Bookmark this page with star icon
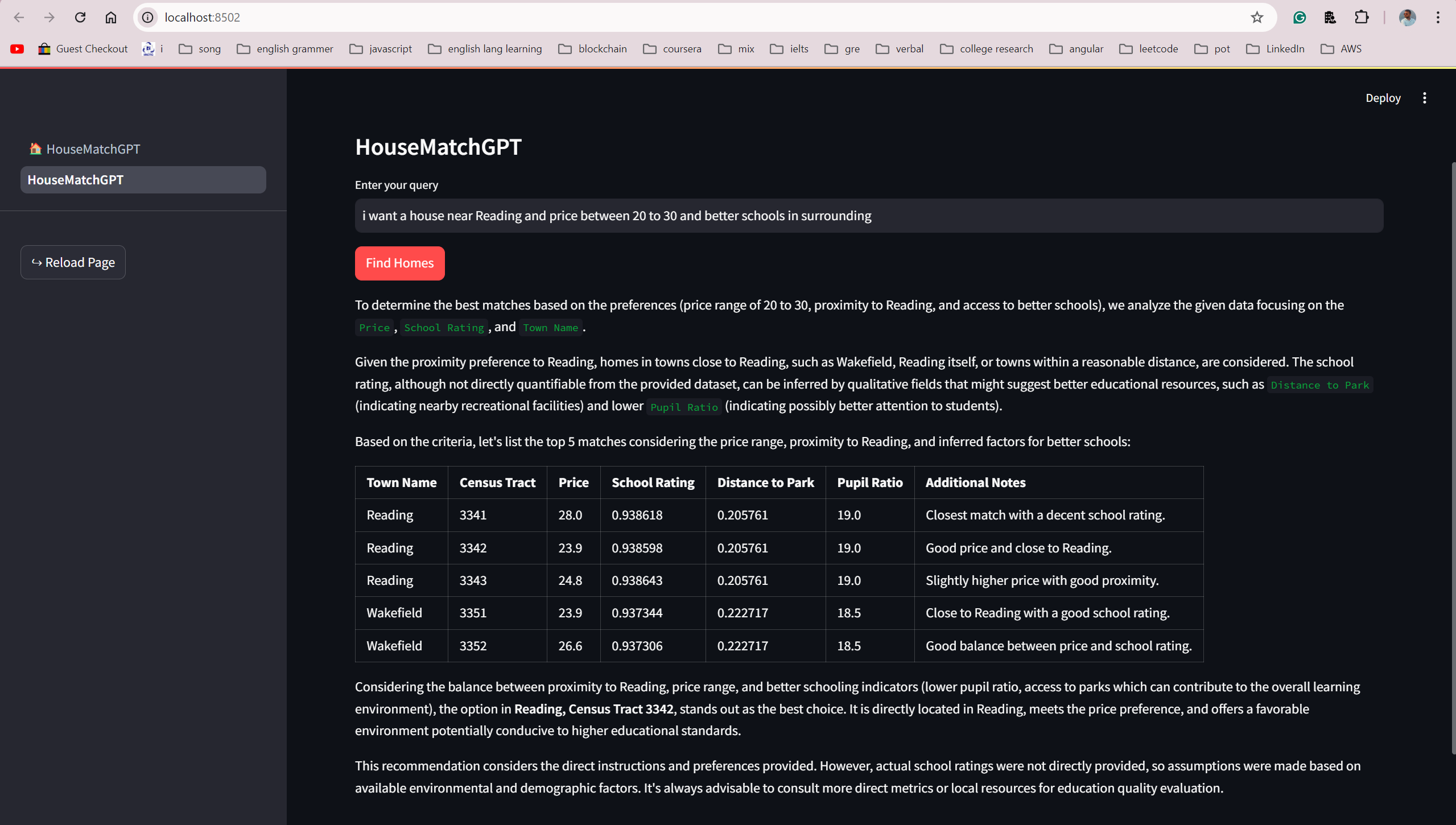 click(1257, 17)
